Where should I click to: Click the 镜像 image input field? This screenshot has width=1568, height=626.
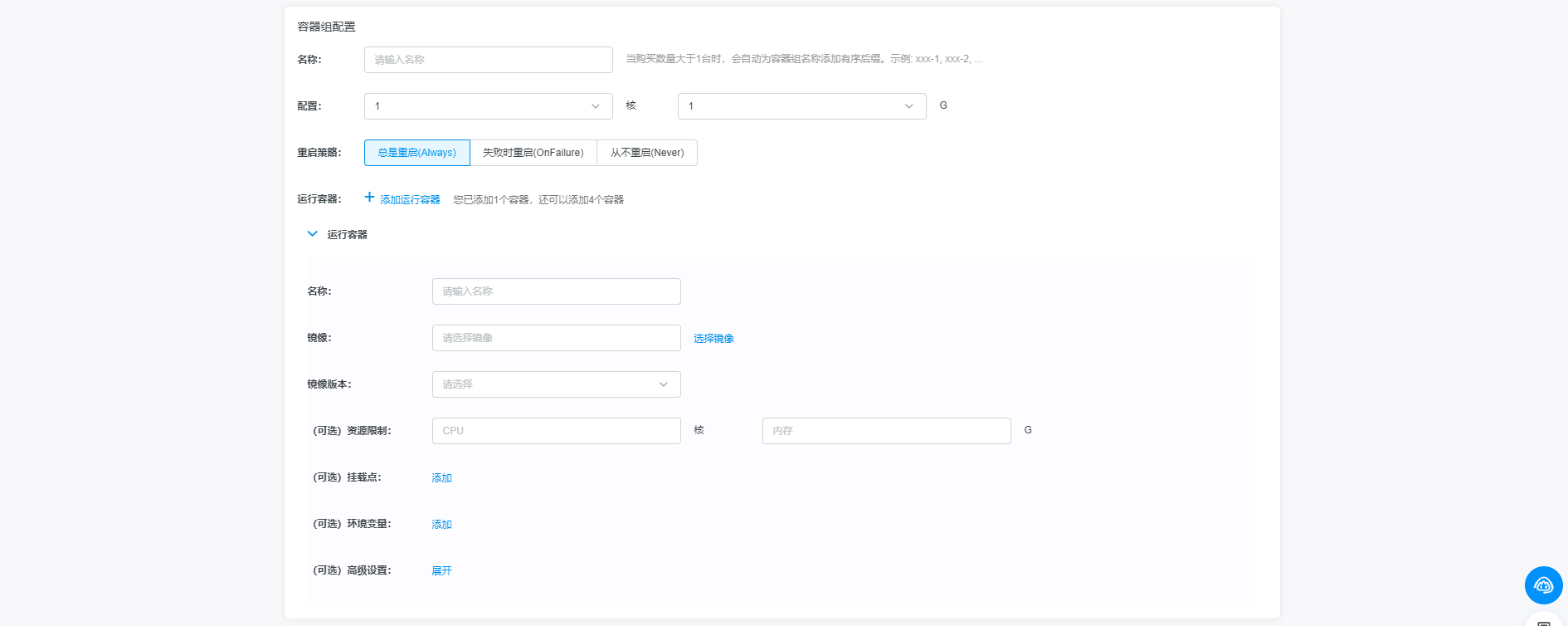pyautogui.click(x=556, y=338)
